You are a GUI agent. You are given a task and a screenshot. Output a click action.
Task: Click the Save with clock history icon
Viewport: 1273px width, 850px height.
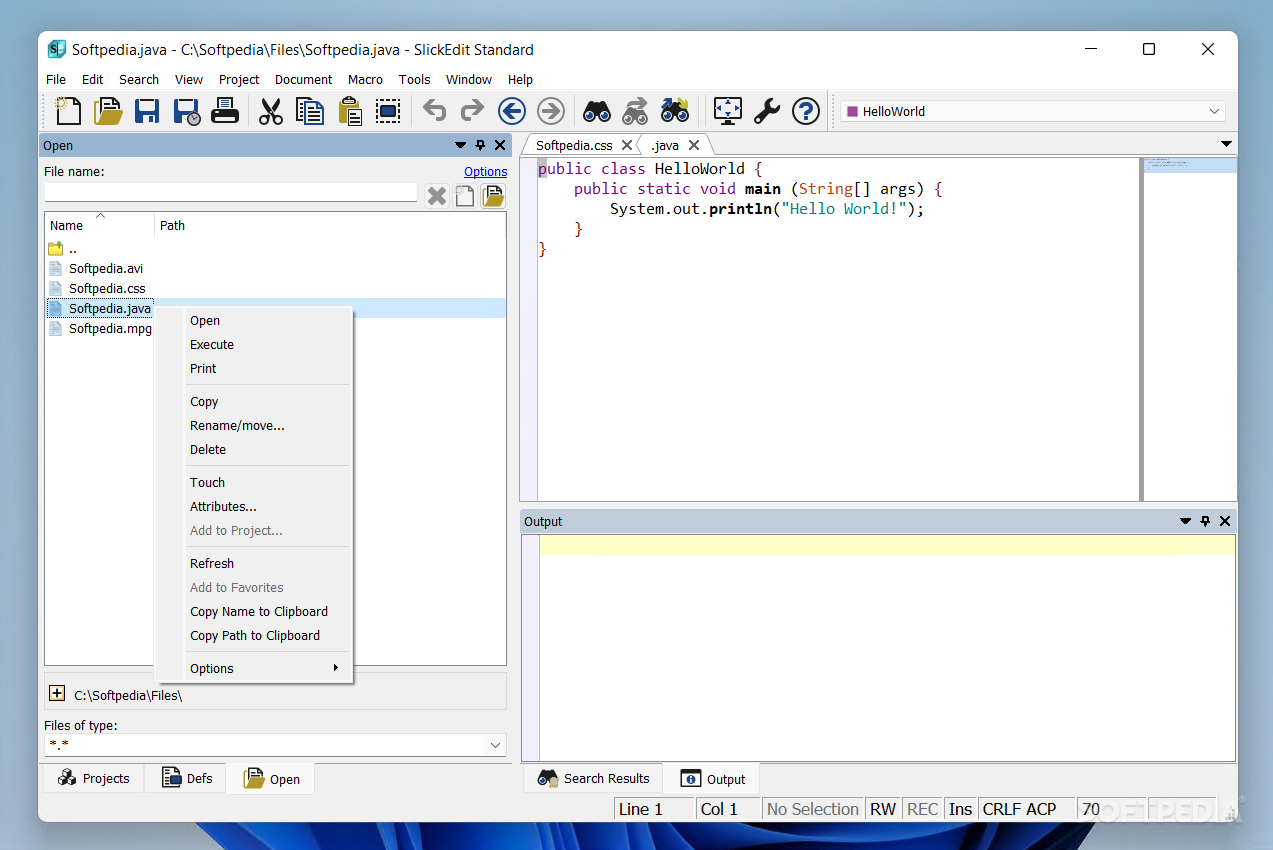click(186, 111)
